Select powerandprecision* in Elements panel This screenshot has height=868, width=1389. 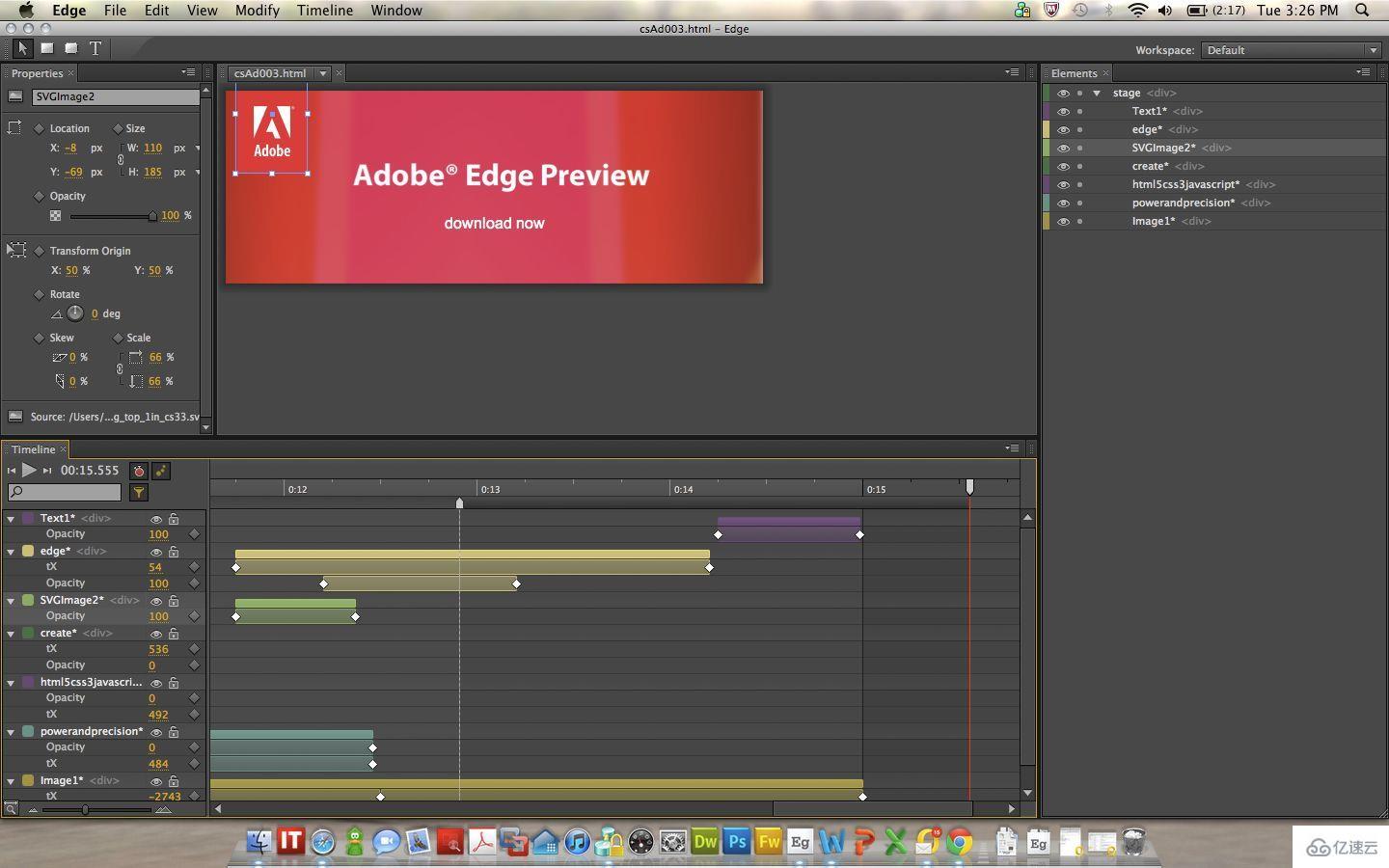[1184, 203]
